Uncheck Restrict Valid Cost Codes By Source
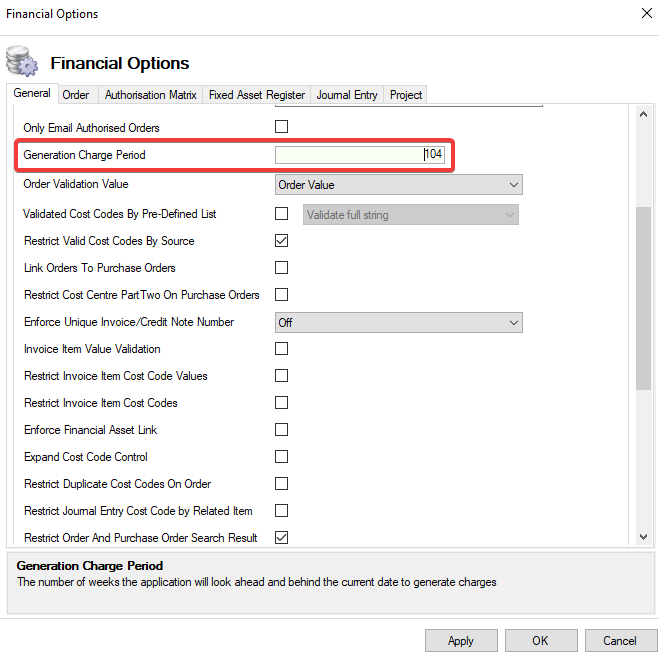This screenshot has width=659, height=657. 281,241
